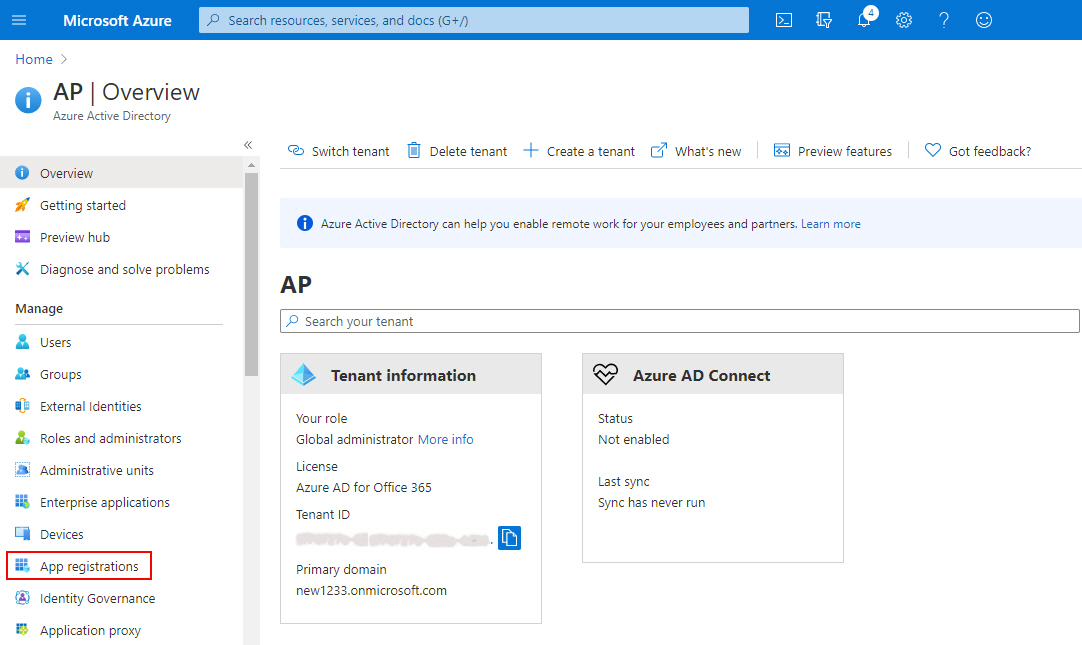This screenshot has height=645, width=1082.
Task: Open Directory and subscription filter icon
Action: pyautogui.click(x=824, y=20)
